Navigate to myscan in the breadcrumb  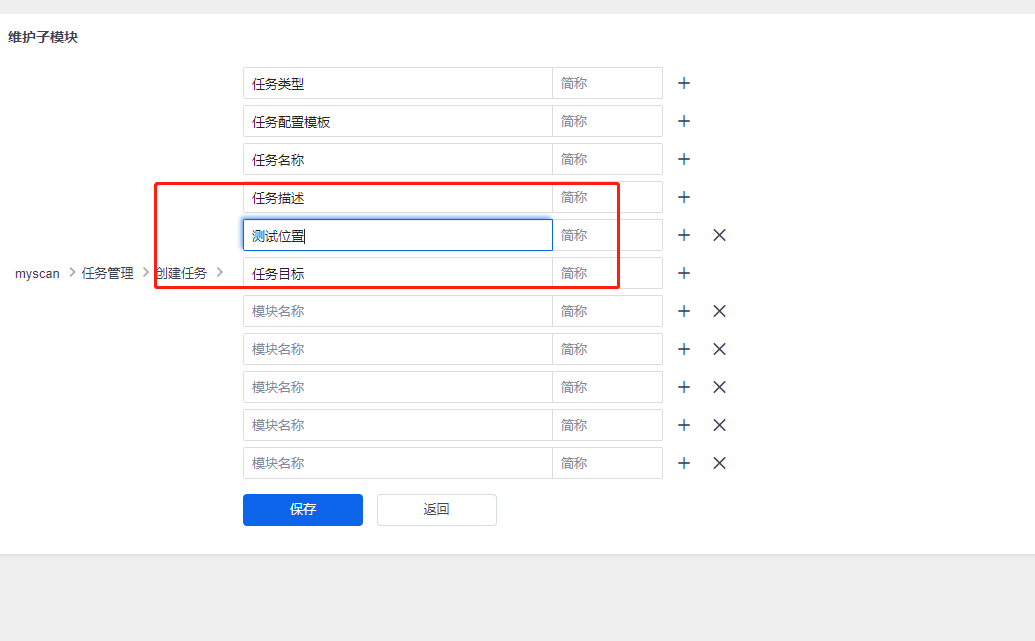(x=37, y=273)
